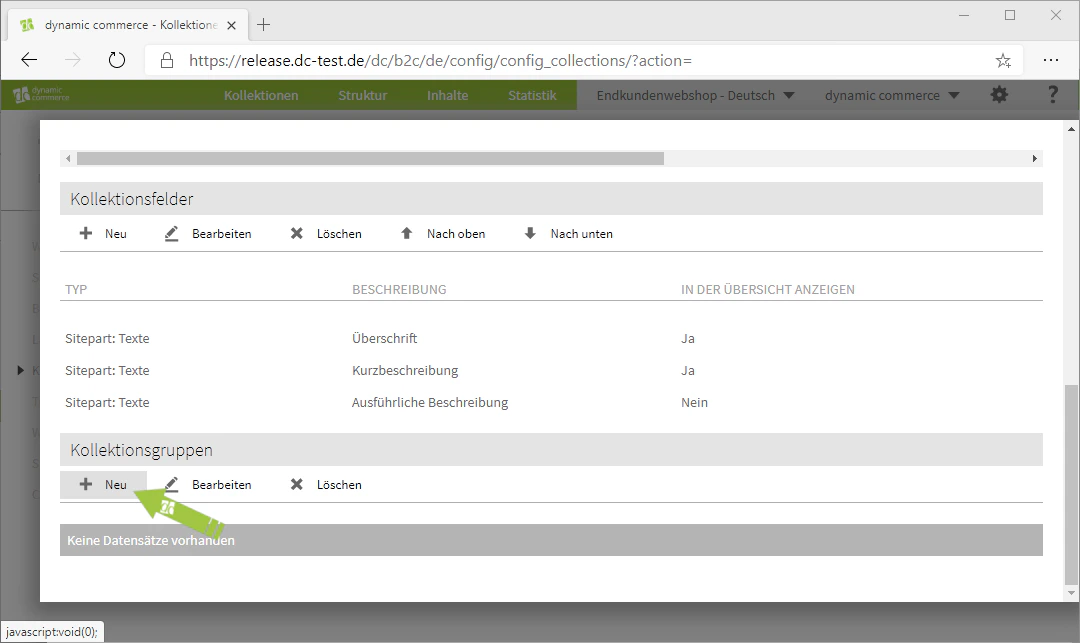Click the horizontal scrollbar left arrow
Screen dimensions: 1080x643
68,158
